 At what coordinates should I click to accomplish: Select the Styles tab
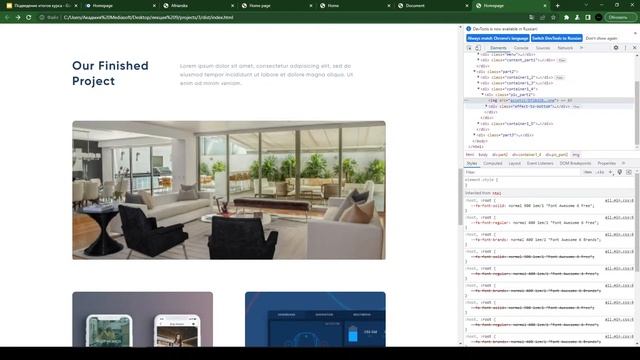[471, 163]
